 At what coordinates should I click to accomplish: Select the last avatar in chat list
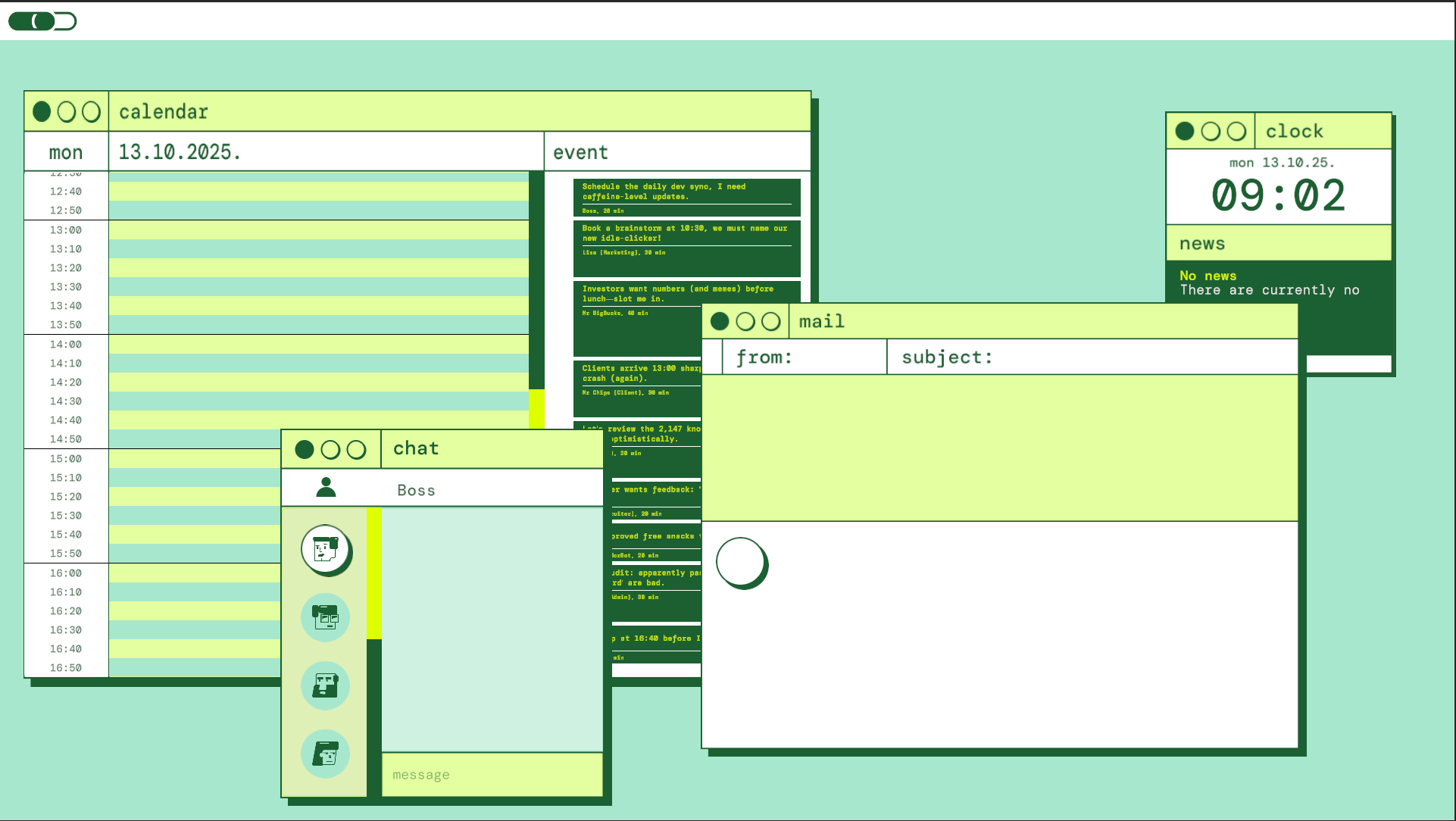(x=326, y=754)
